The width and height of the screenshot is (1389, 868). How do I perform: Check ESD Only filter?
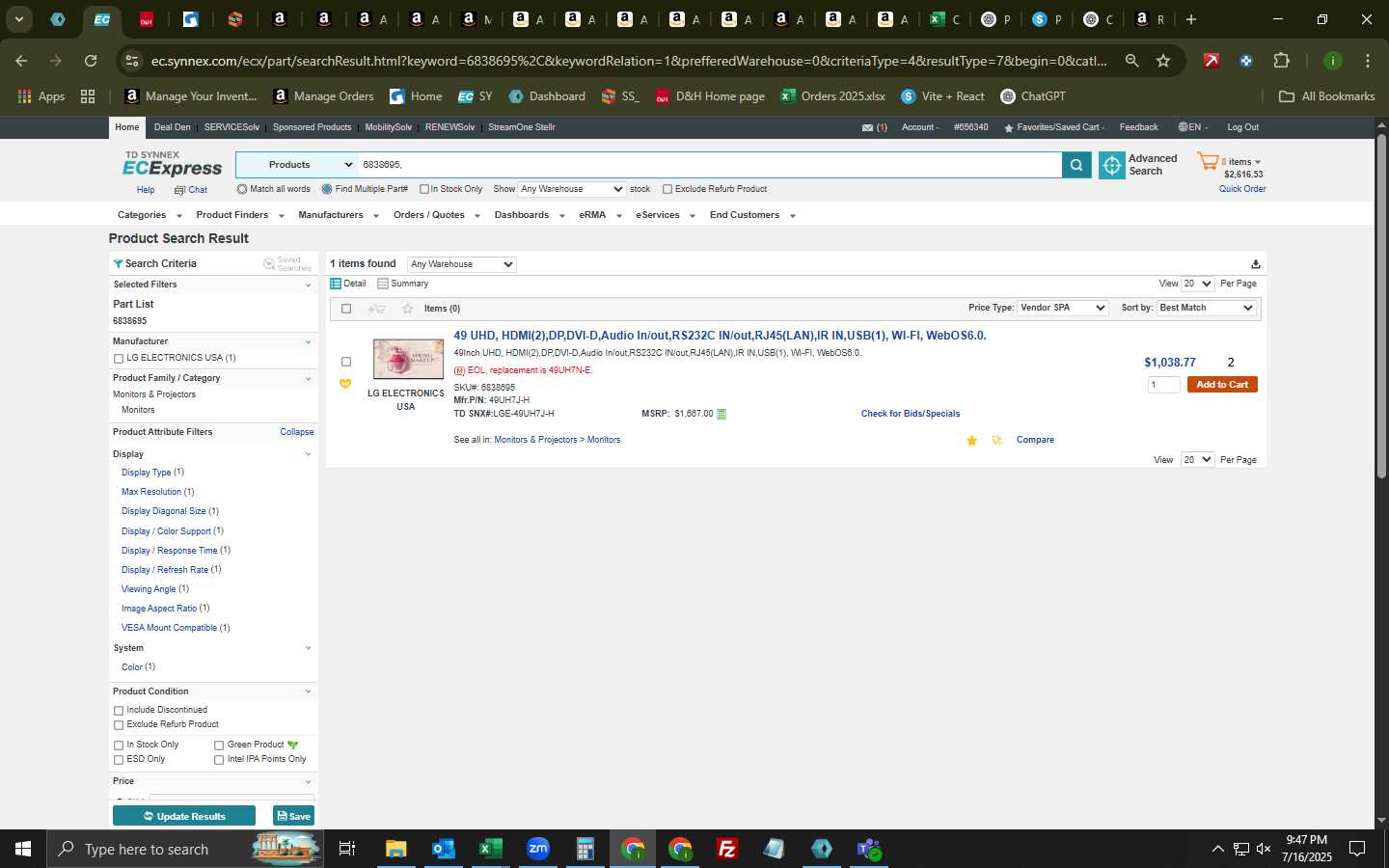(119, 760)
